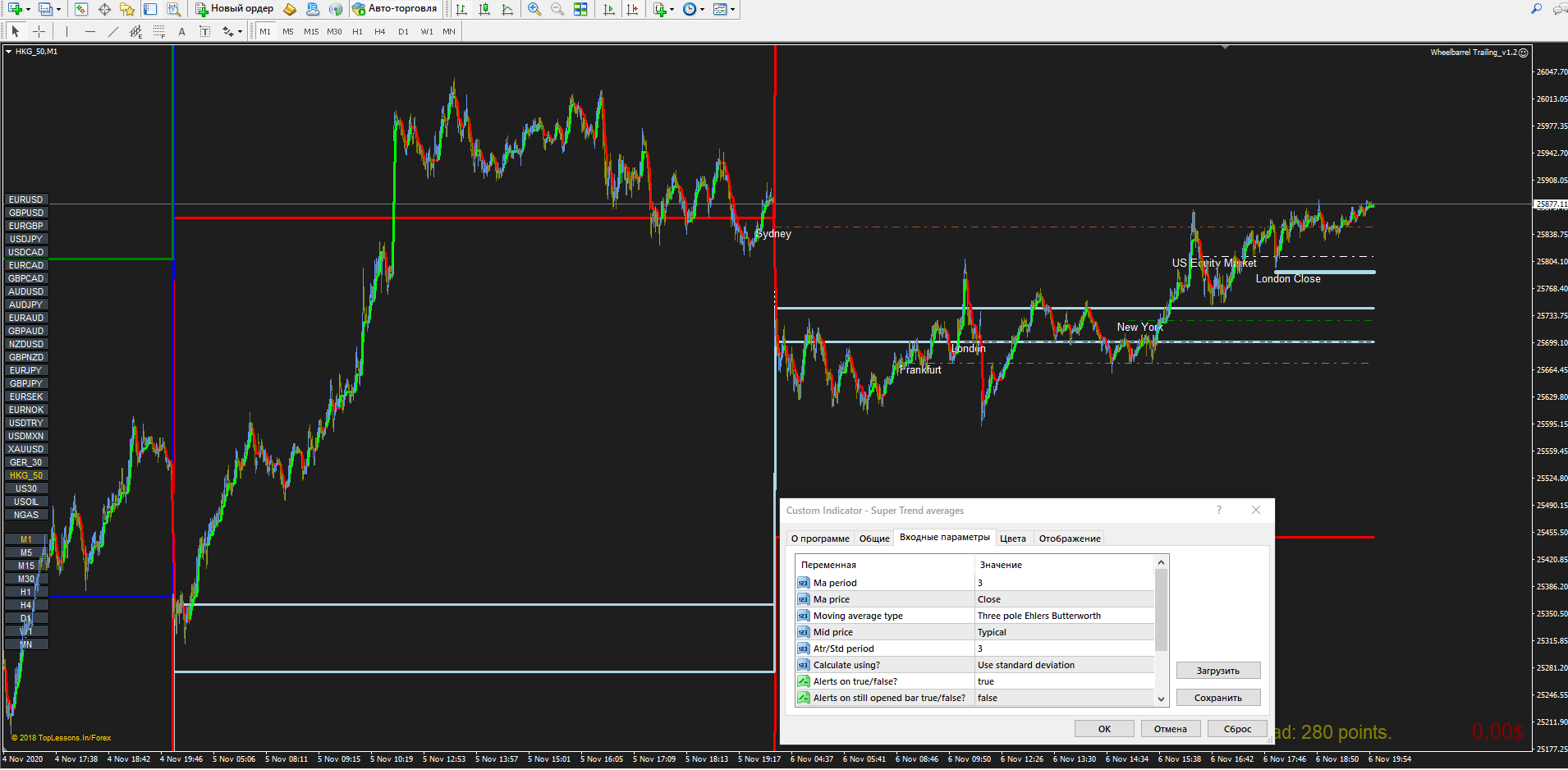Select the crosshair tool
The image size is (1568, 770).
(39, 31)
